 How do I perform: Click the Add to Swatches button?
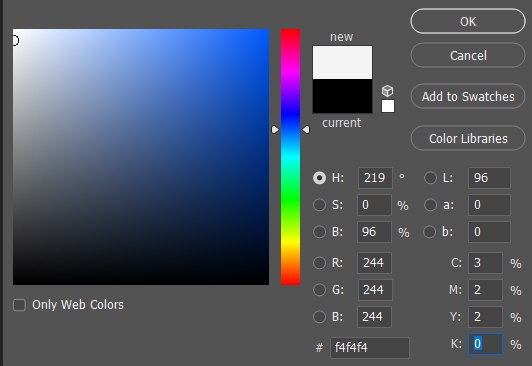coord(468,96)
